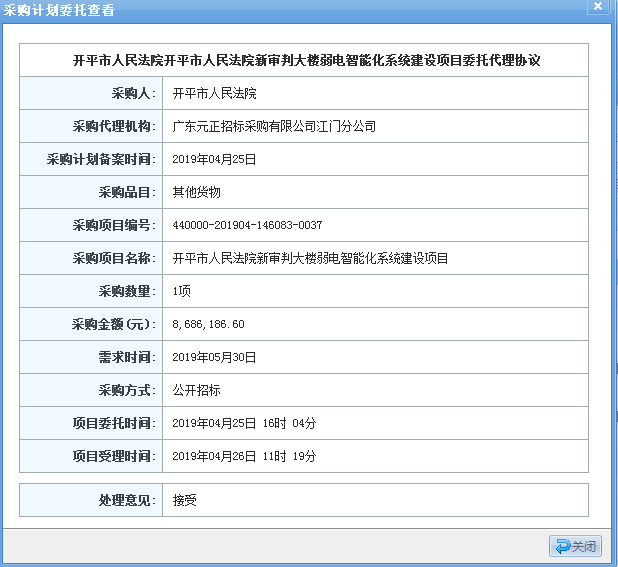Click the 采购代理机构 label
This screenshot has height=567, width=618.
114,126
